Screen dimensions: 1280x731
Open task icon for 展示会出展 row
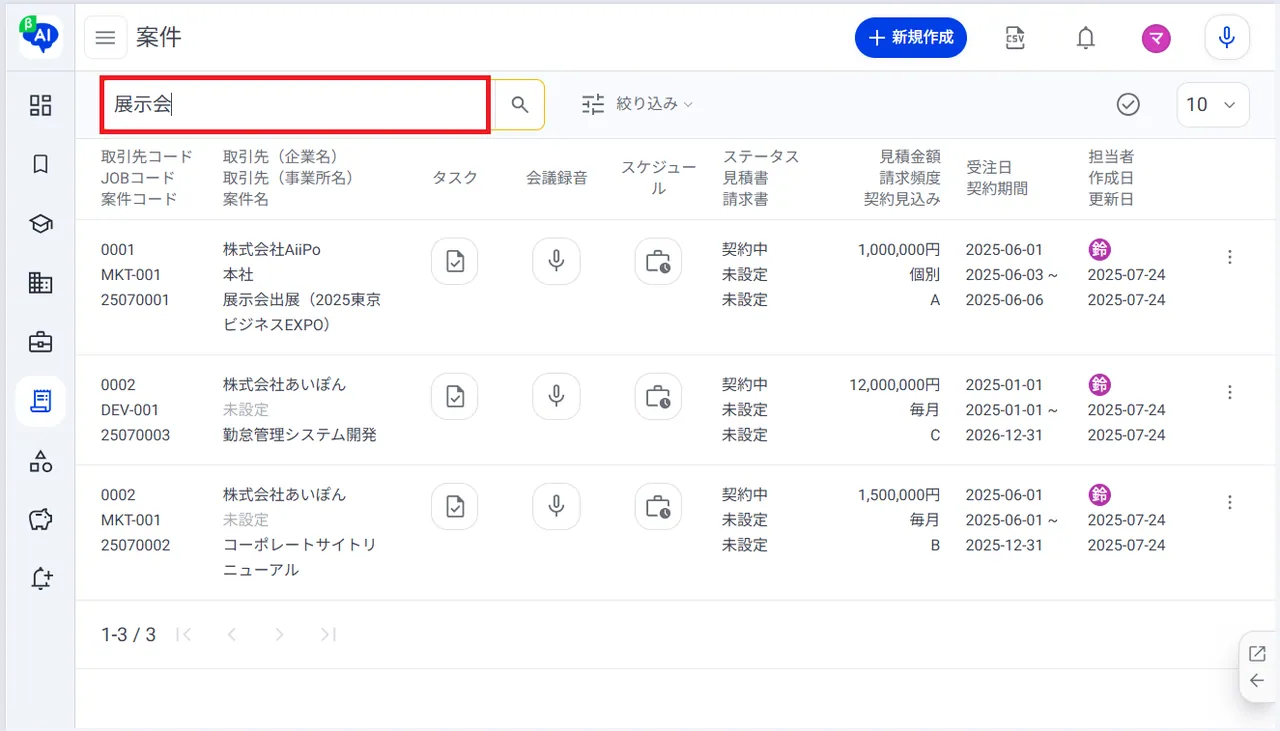(454, 262)
